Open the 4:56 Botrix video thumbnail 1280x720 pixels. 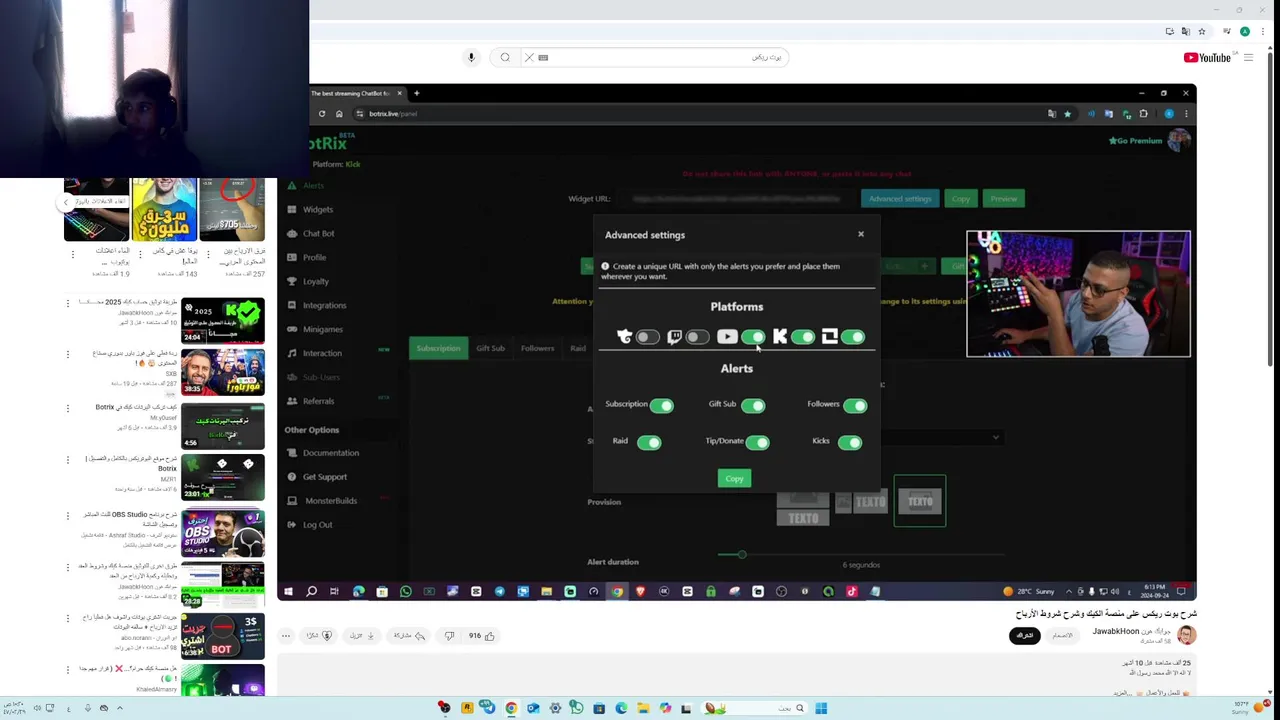click(222, 426)
